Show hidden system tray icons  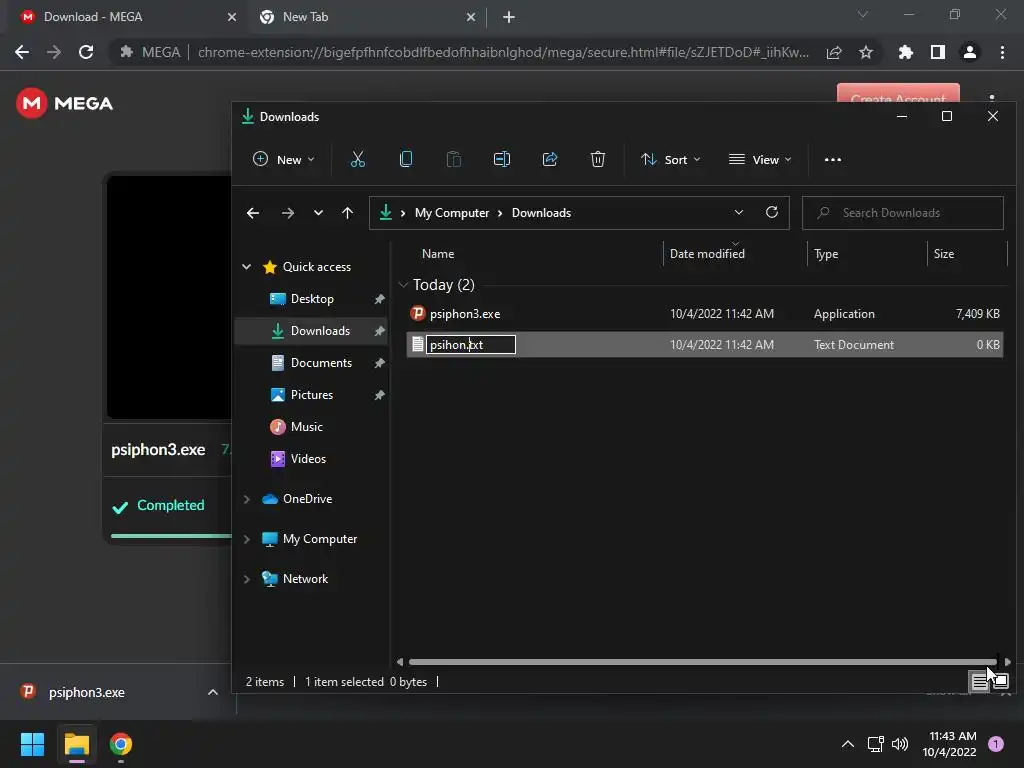point(848,744)
